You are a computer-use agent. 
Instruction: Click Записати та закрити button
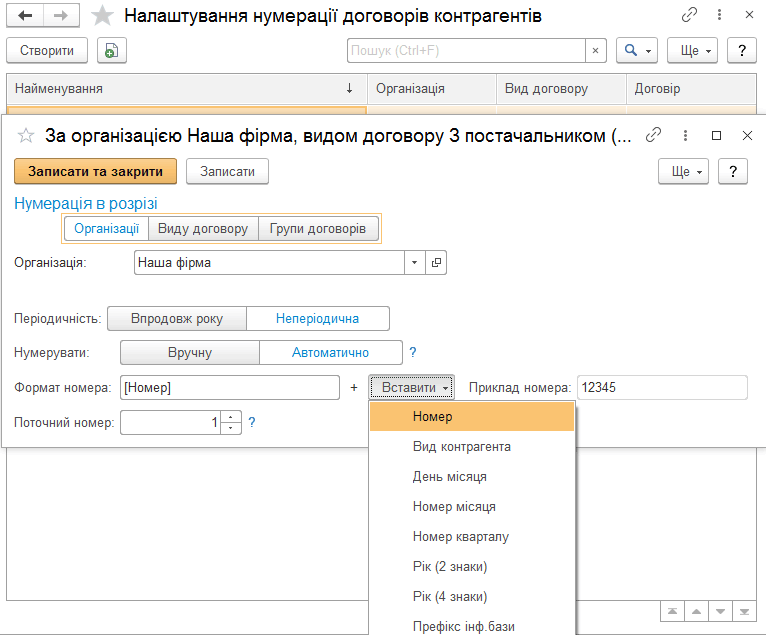point(95,171)
